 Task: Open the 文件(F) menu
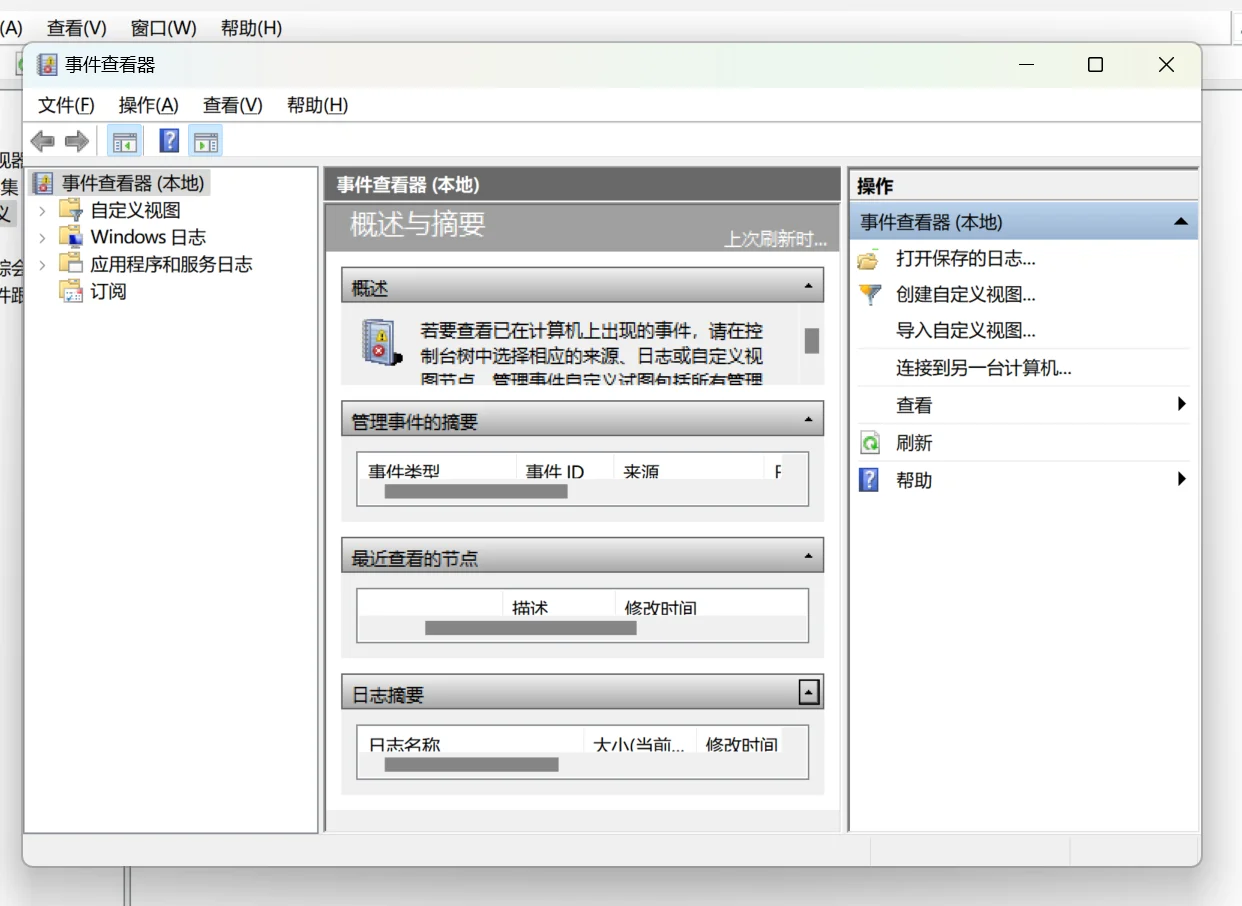(x=66, y=105)
